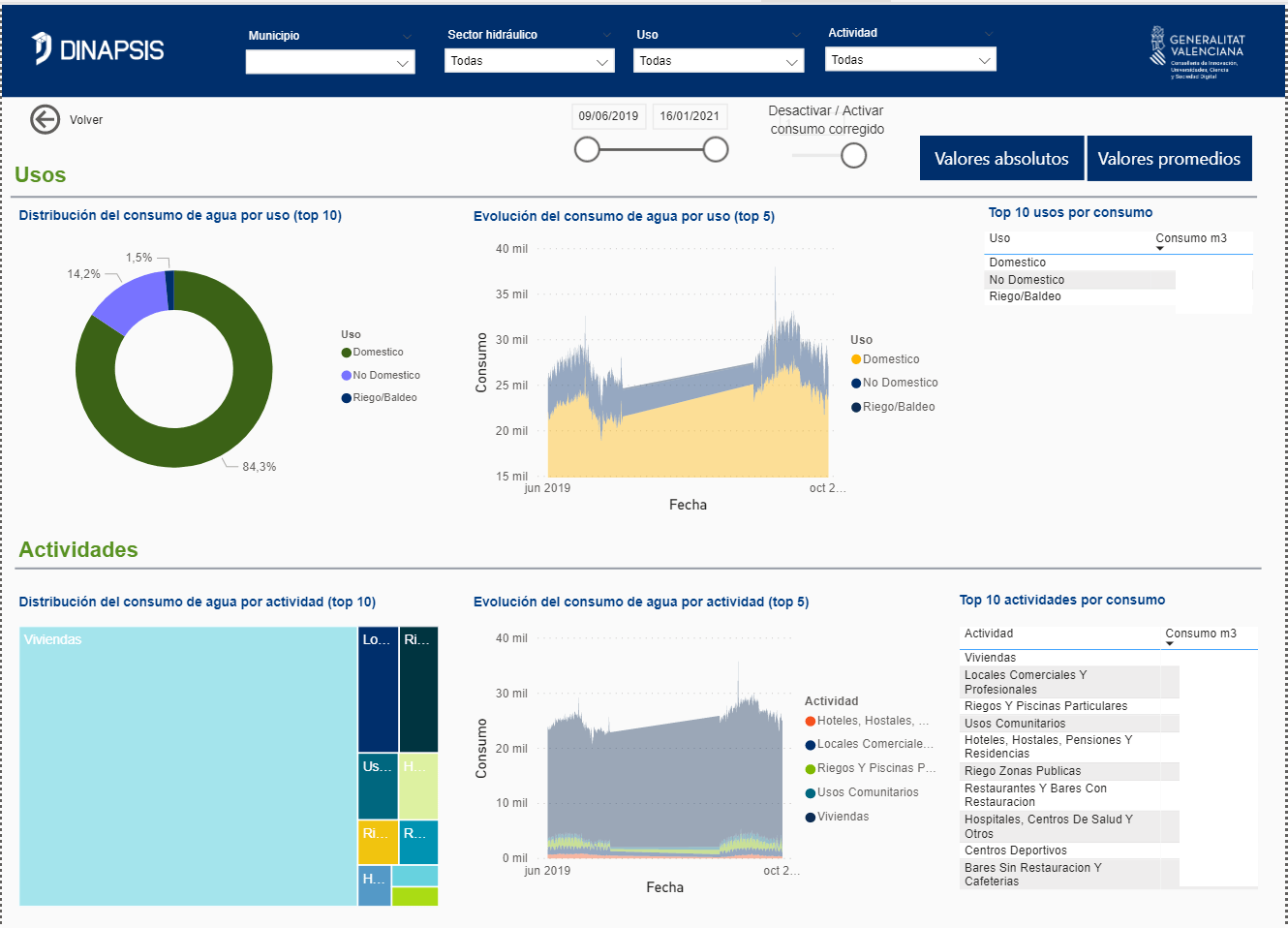Viewport: 1288px width, 928px height.
Task: Click the Domestico legend marker in donut chart
Action: point(346,353)
